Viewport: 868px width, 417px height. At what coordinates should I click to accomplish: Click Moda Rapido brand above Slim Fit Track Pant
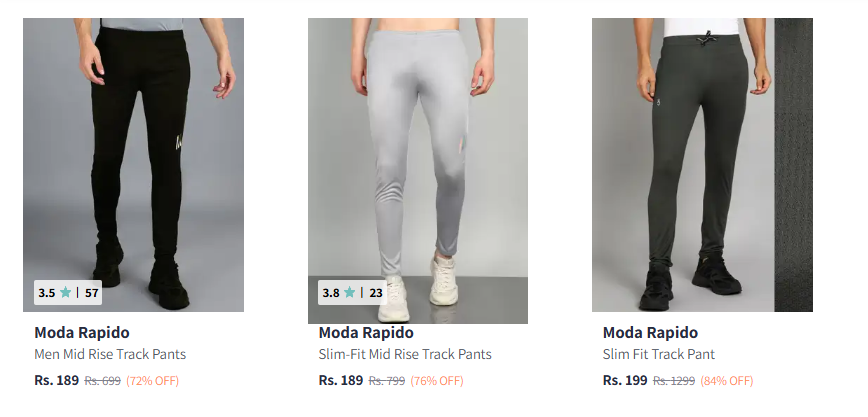pyautogui.click(x=650, y=333)
